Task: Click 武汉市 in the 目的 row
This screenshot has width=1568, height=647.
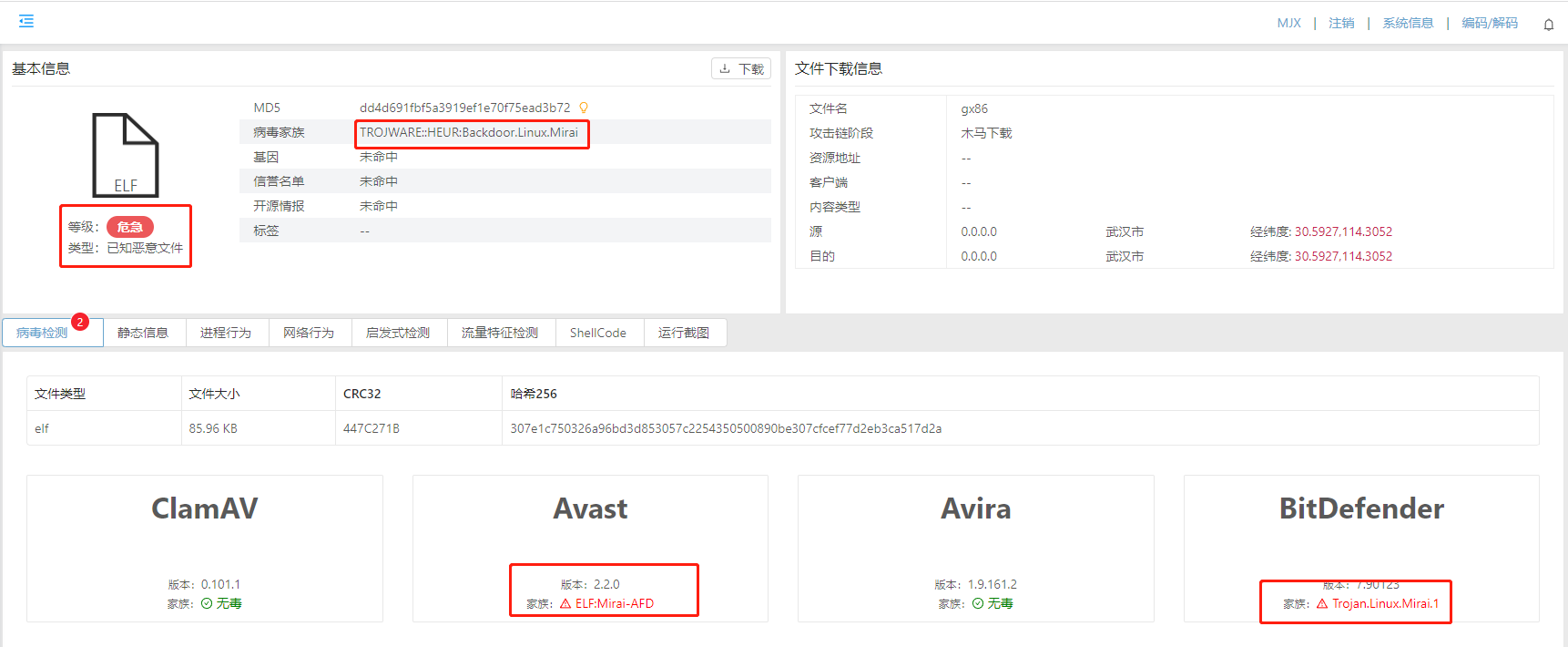Action: pos(1125,256)
